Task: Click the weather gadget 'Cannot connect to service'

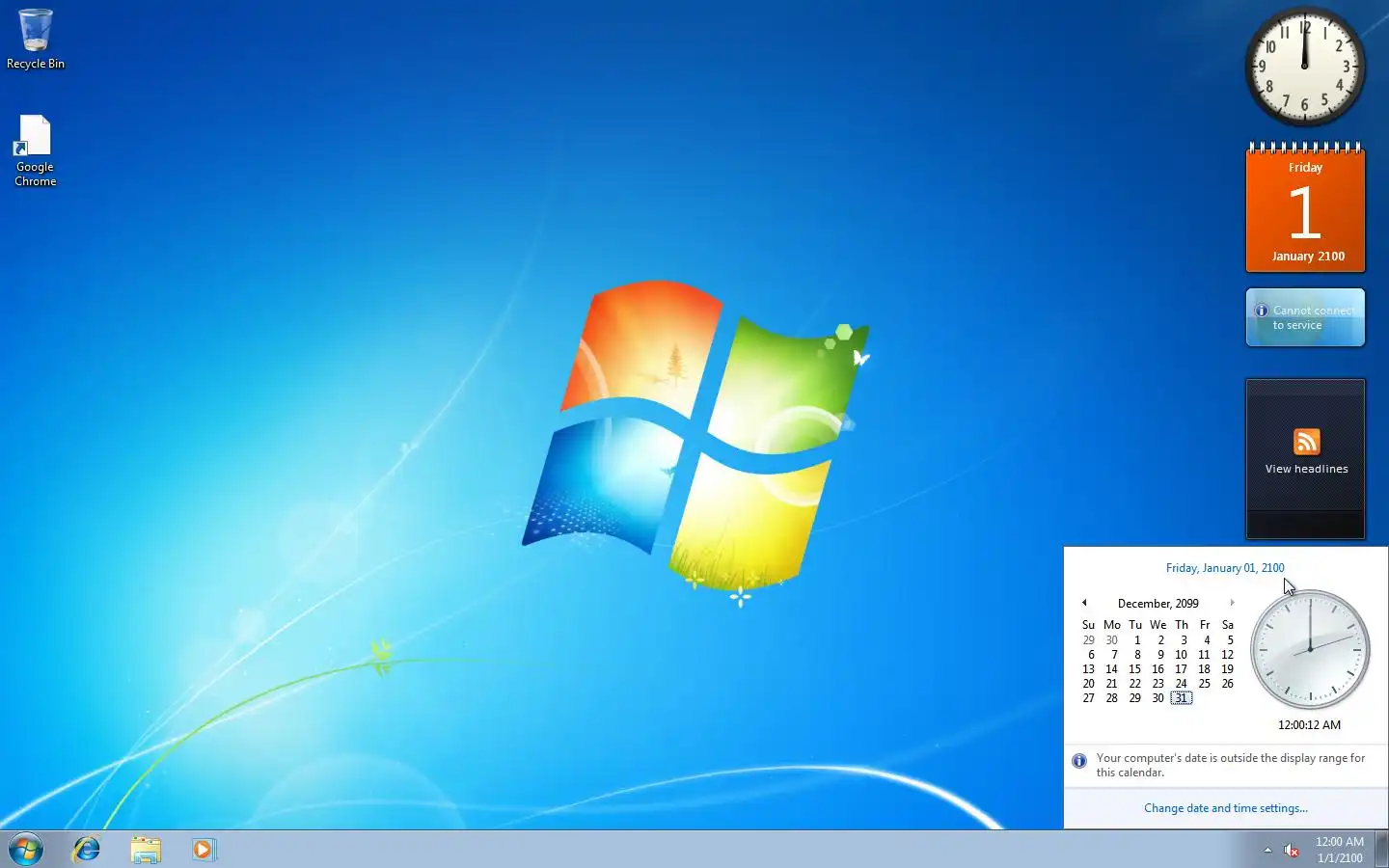Action: tap(1305, 317)
